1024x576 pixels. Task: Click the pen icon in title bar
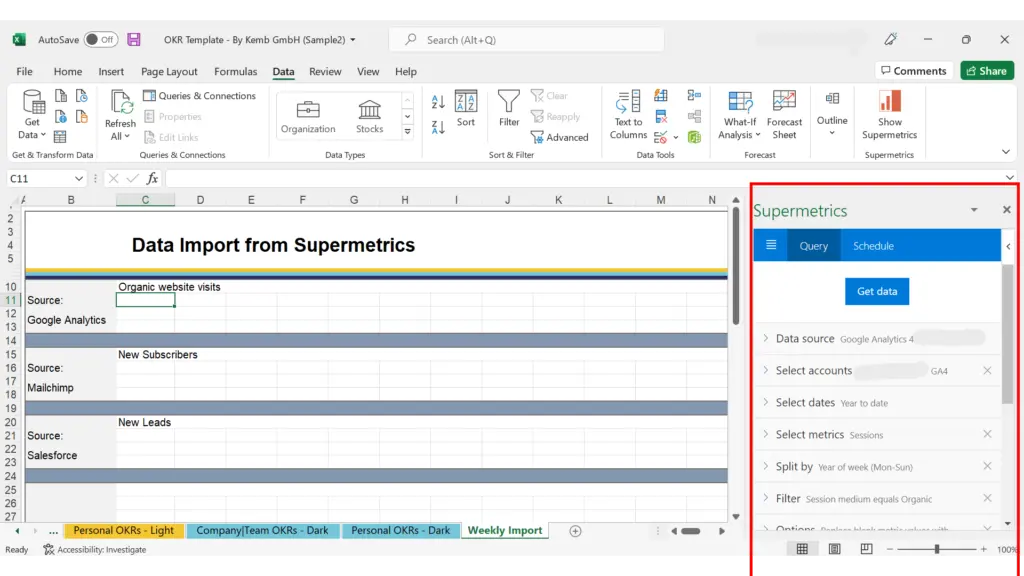(890, 39)
